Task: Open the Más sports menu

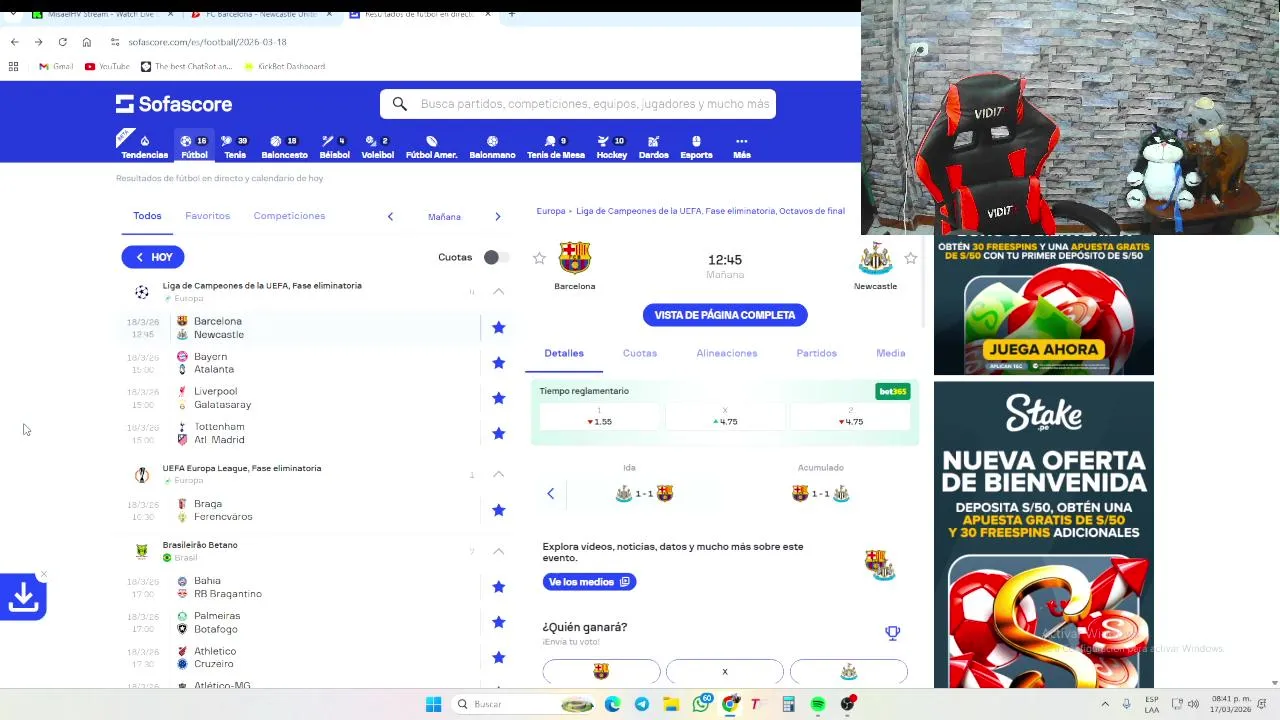Action: tap(741, 147)
